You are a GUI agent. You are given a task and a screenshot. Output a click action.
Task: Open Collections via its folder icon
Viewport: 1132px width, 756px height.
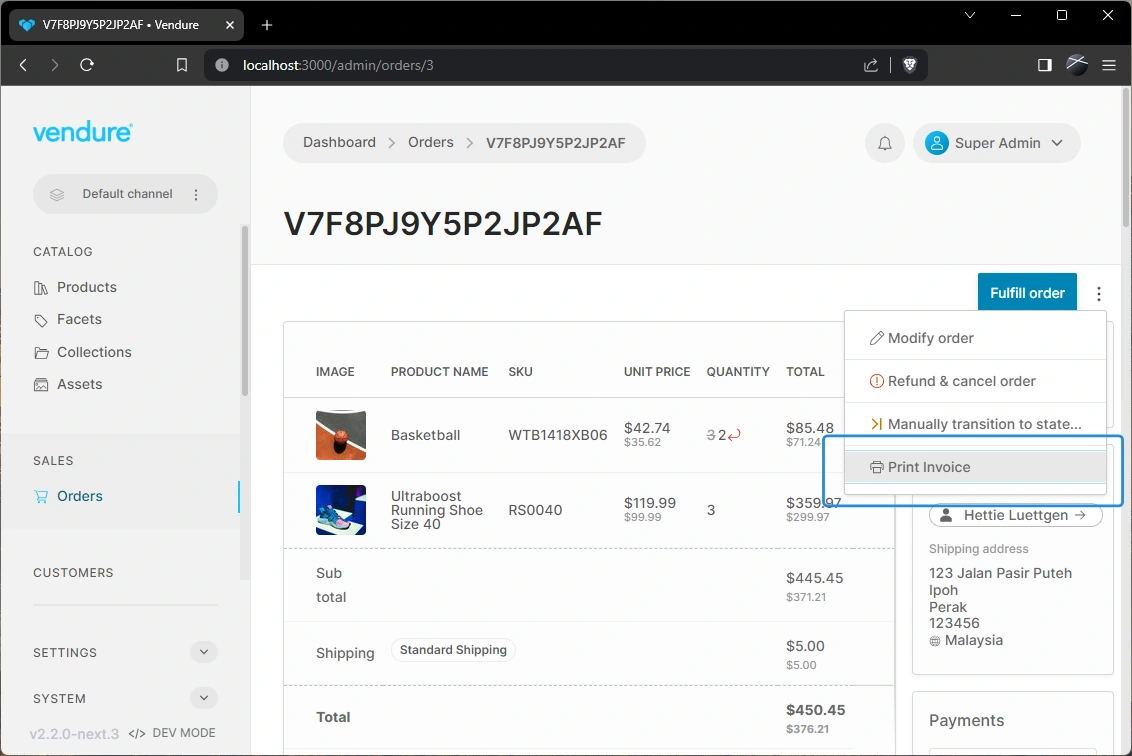click(43, 352)
